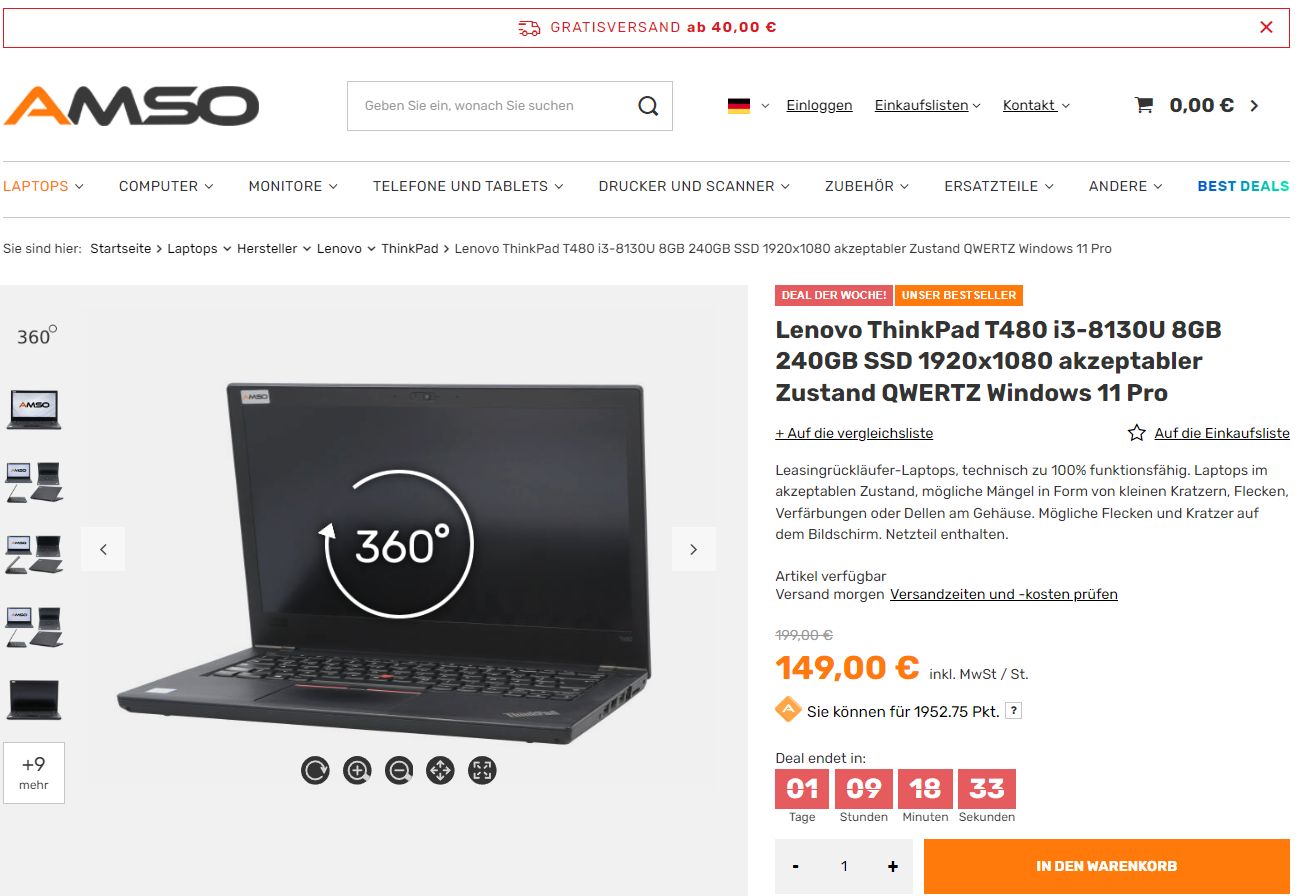Open fullscreen view icon under image
This screenshot has width=1299, height=896.
click(x=482, y=770)
